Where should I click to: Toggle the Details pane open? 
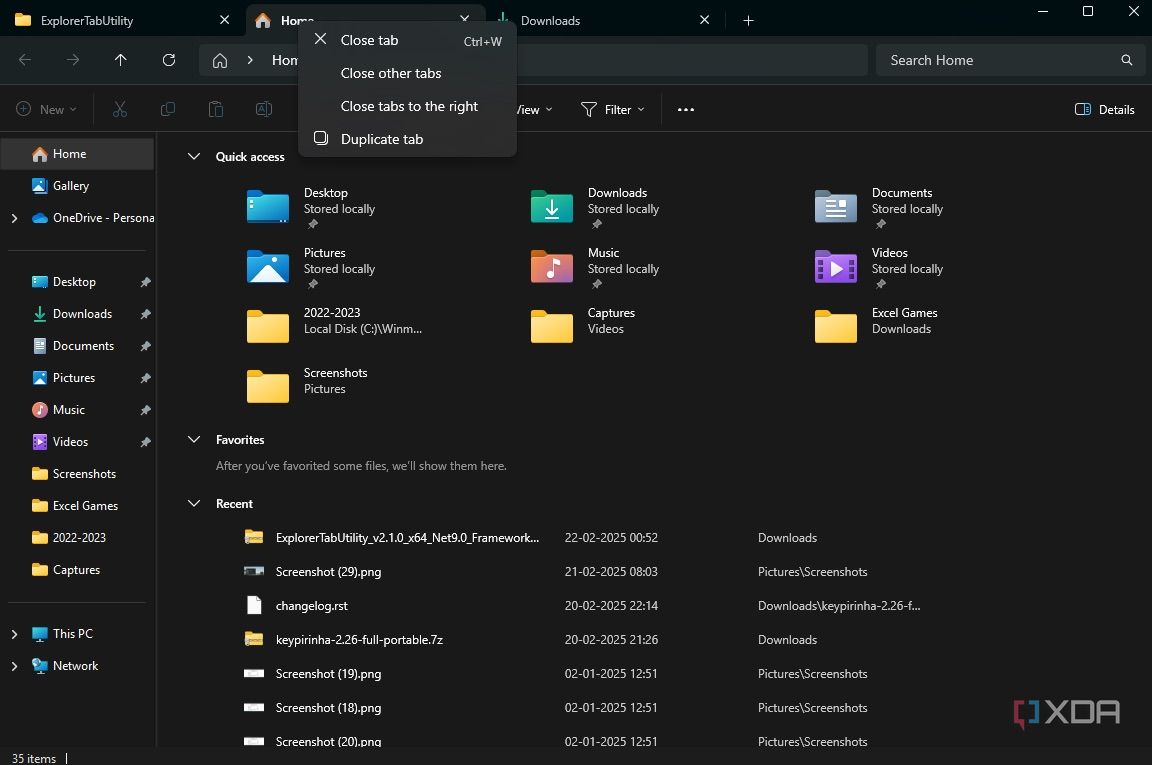pos(1104,109)
